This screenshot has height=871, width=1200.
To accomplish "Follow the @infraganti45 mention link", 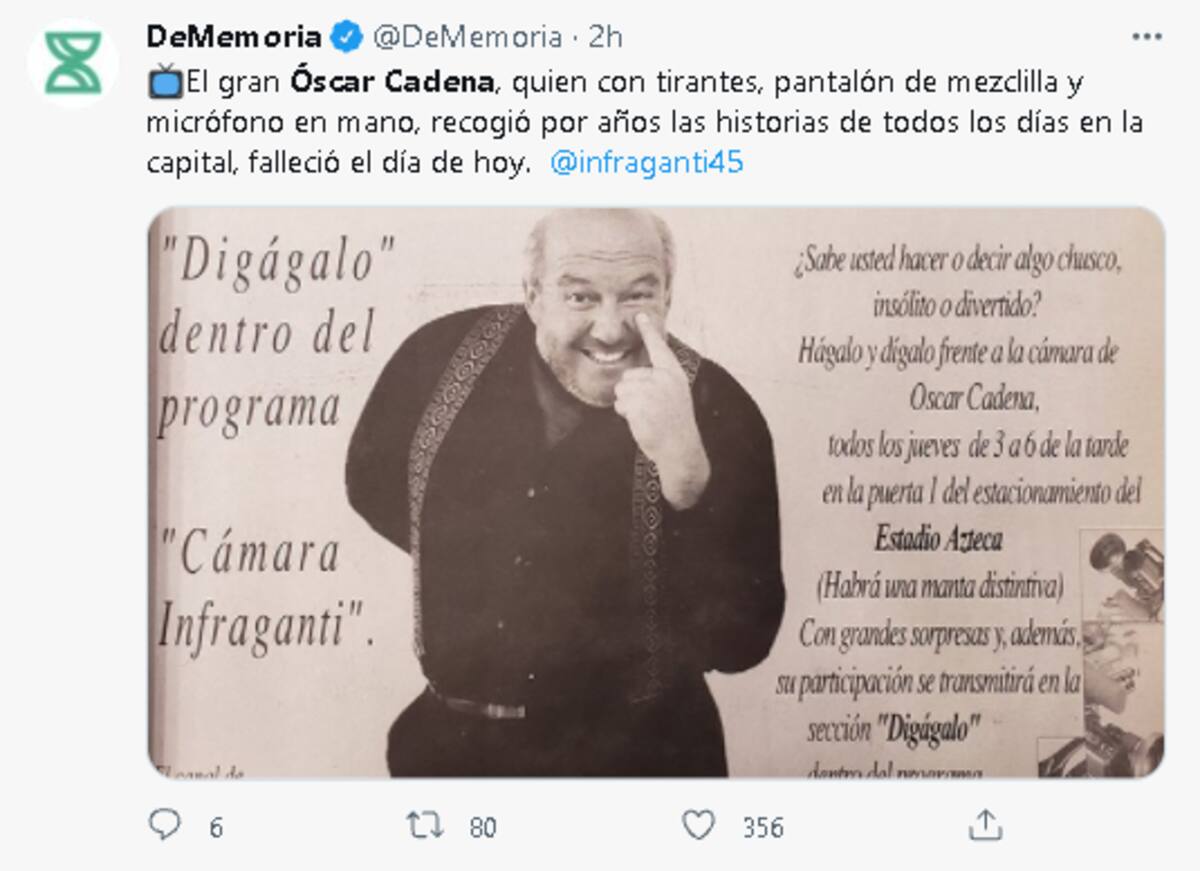I will pyautogui.click(x=646, y=163).
